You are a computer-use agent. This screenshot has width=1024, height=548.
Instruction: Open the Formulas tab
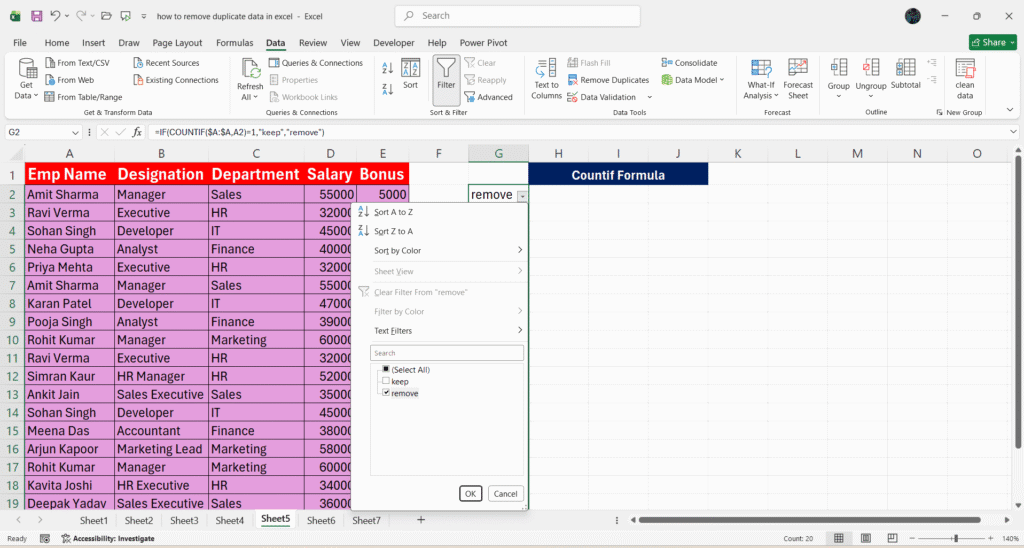click(x=234, y=42)
